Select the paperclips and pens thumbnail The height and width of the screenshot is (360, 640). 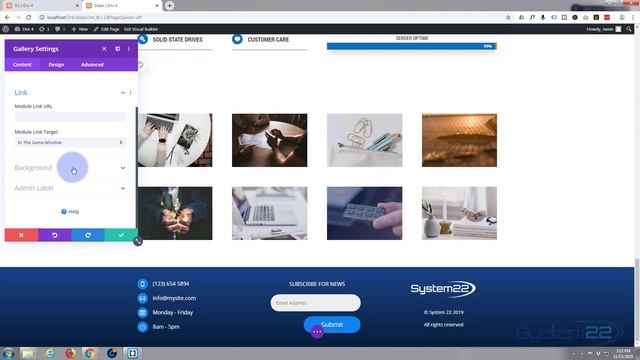pos(364,140)
